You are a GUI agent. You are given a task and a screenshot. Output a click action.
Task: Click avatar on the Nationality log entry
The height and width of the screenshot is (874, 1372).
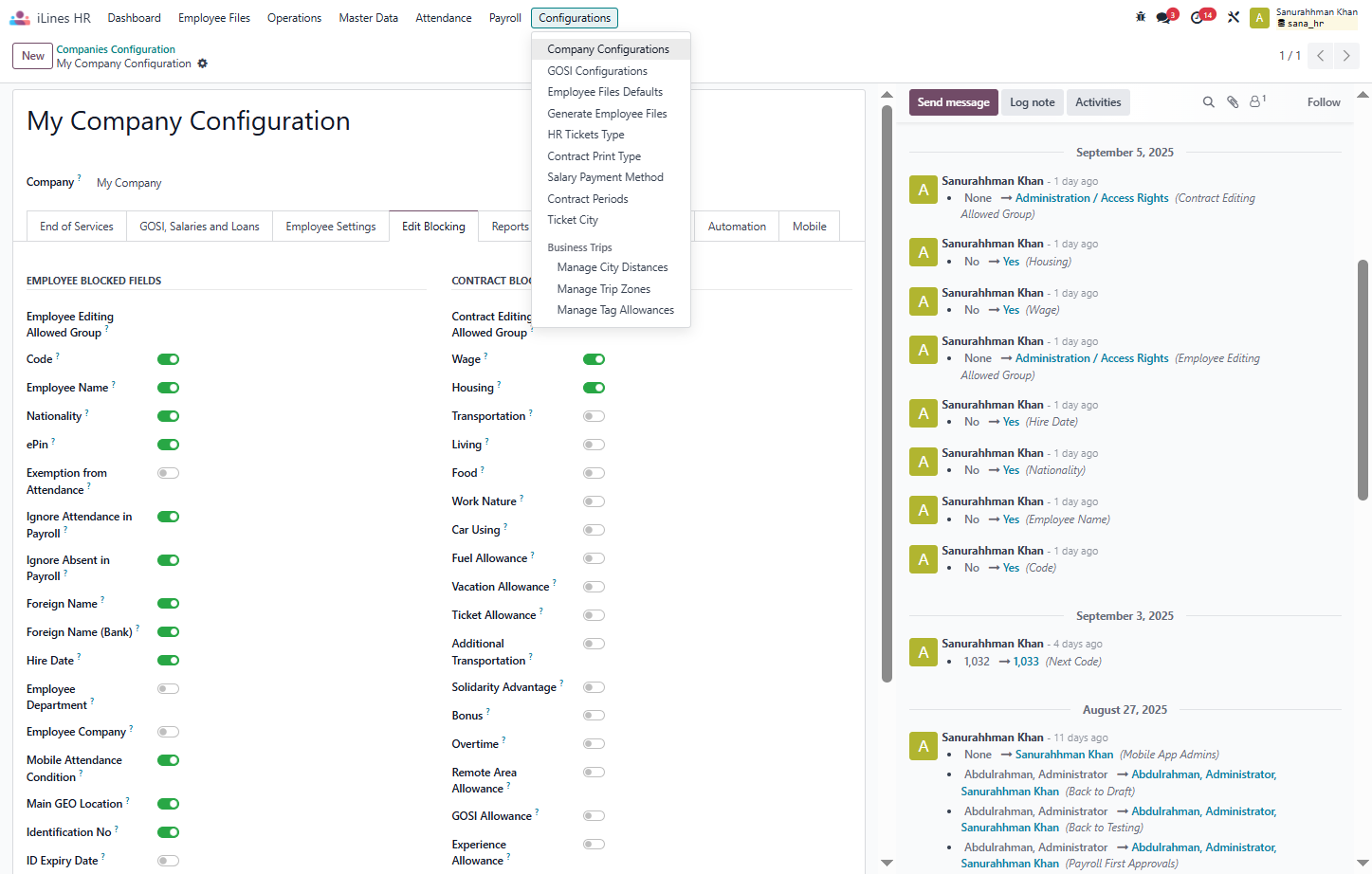coord(924,462)
